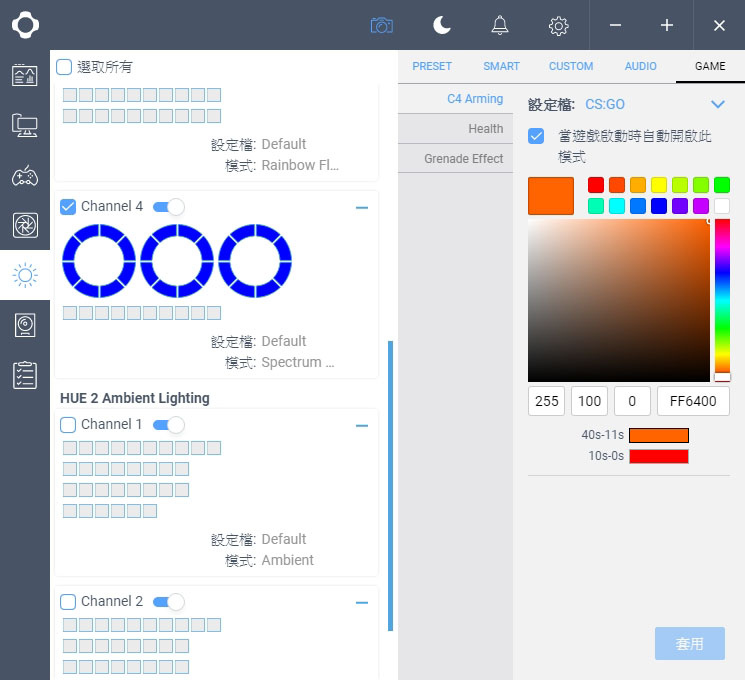Switch to the AUDIO tab

640,66
